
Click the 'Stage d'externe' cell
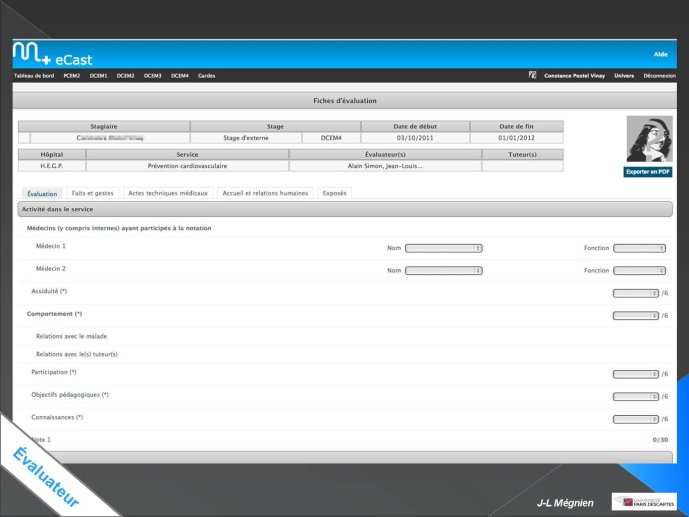pos(246,138)
